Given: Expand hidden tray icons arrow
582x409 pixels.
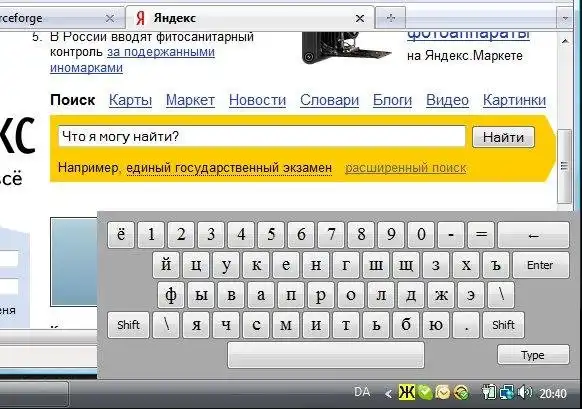Looking at the screenshot, I should [x=388, y=393].
